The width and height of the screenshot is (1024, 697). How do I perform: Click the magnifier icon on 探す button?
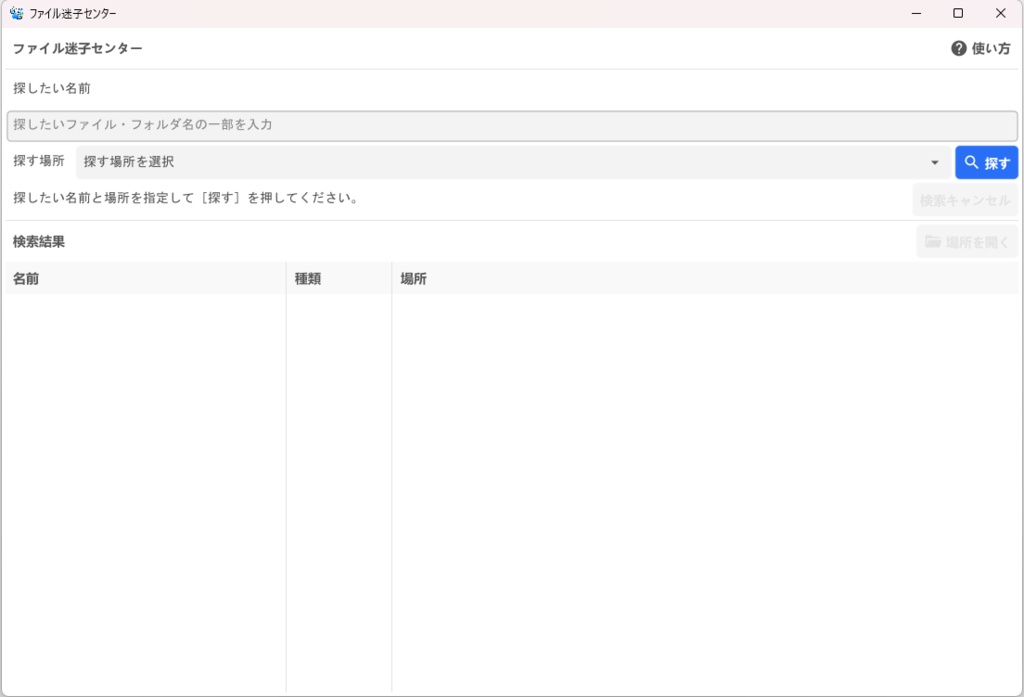click(971, 162)
